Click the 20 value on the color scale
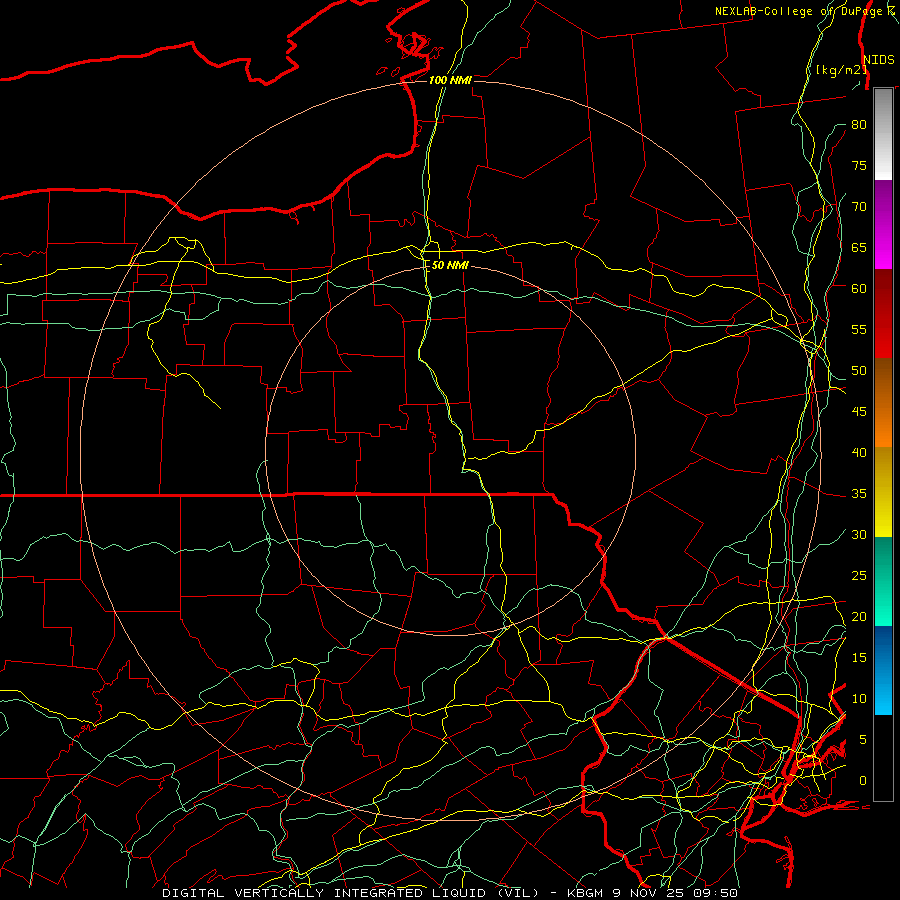 (859, 616)
